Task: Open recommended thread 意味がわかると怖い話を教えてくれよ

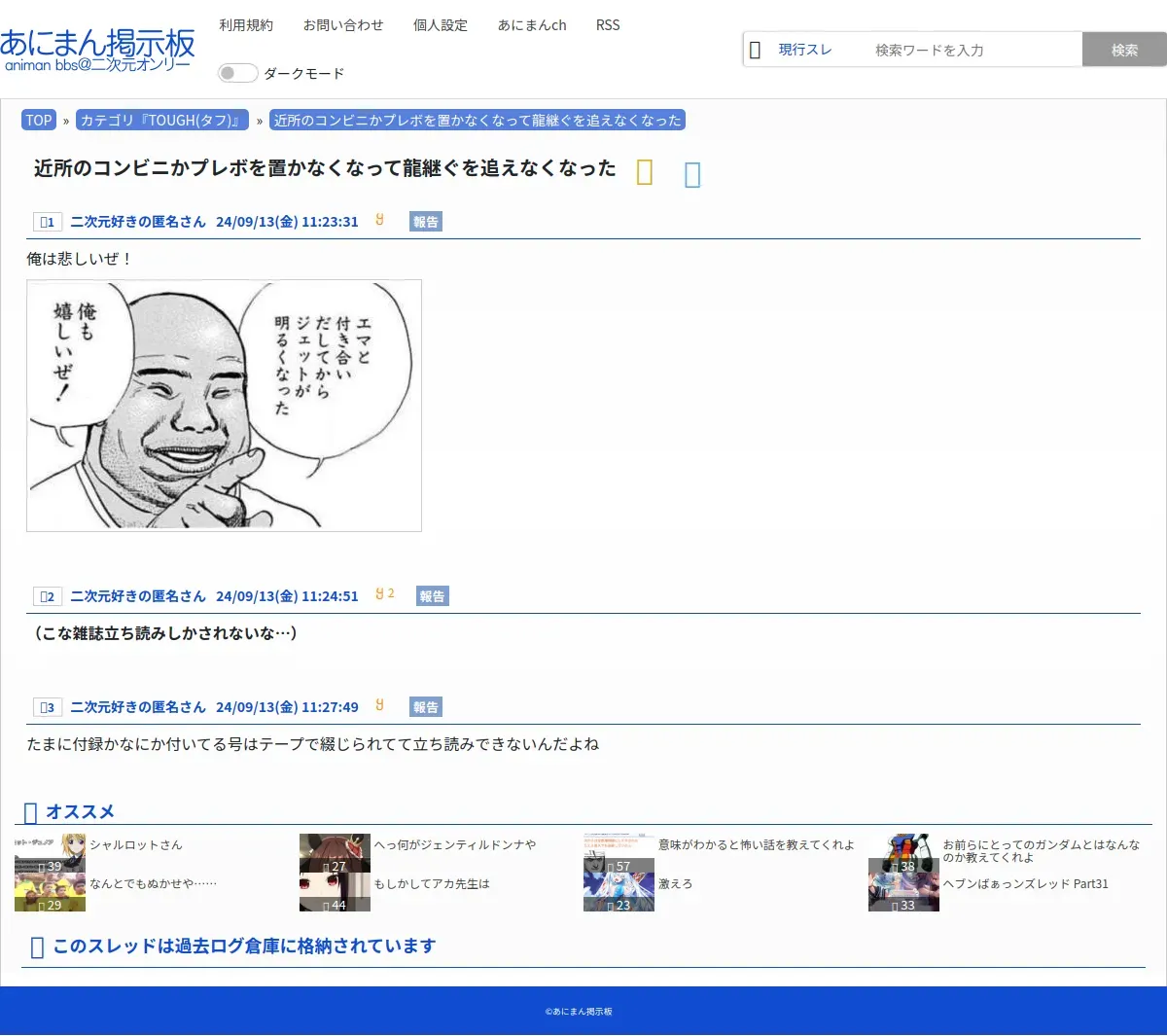Action: click(757, 845)
